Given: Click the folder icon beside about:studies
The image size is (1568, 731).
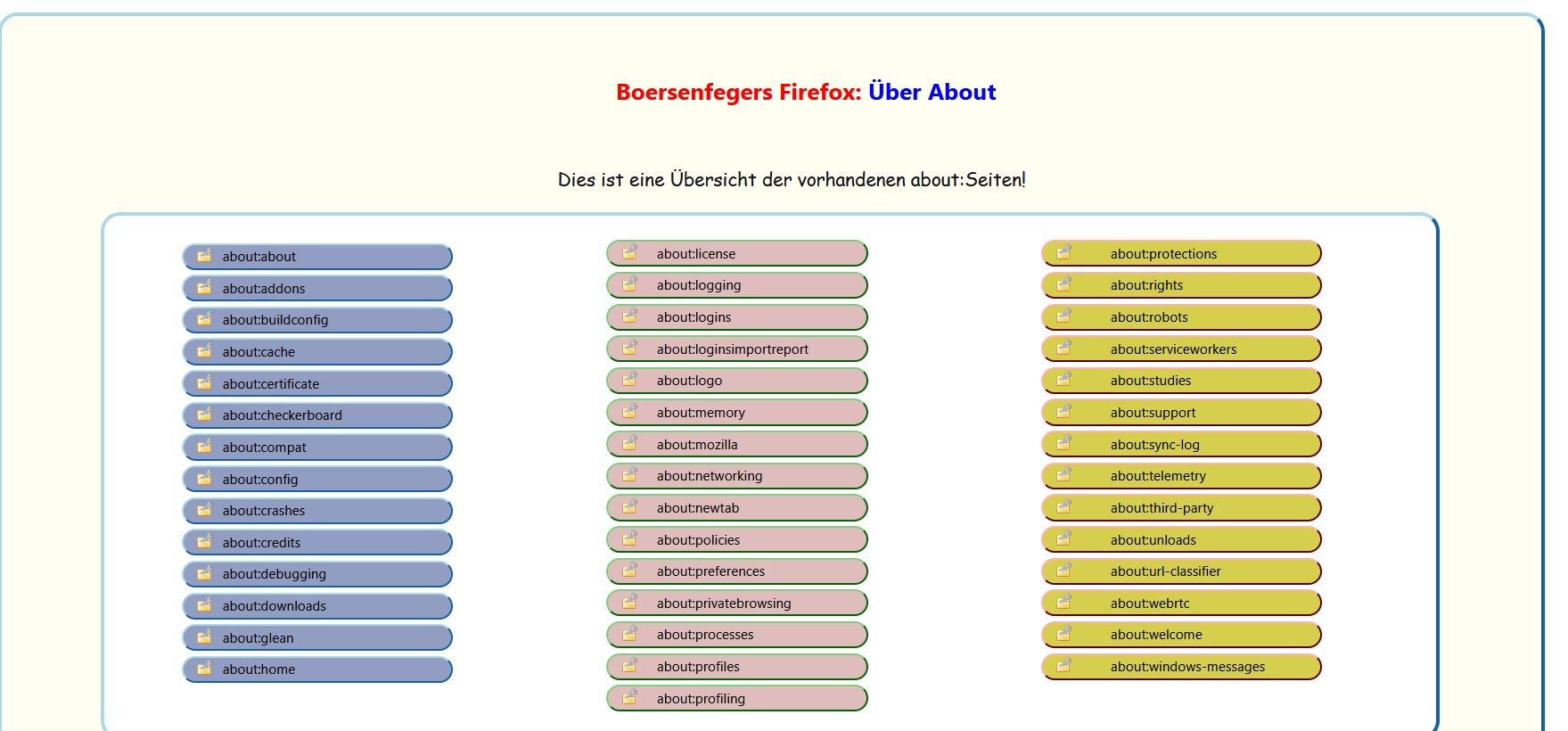Looking at the screenshot, I should (x=1063, y=380).
